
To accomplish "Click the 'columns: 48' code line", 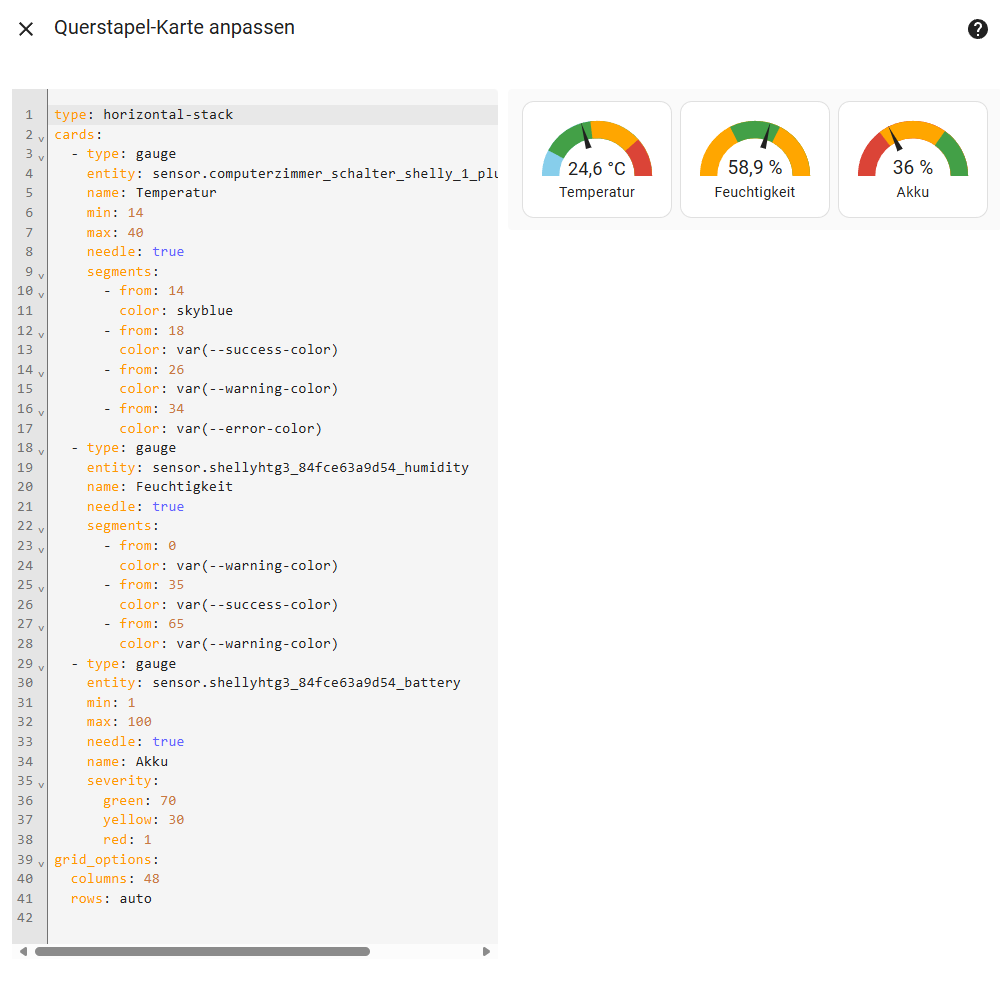I will 115,879.
